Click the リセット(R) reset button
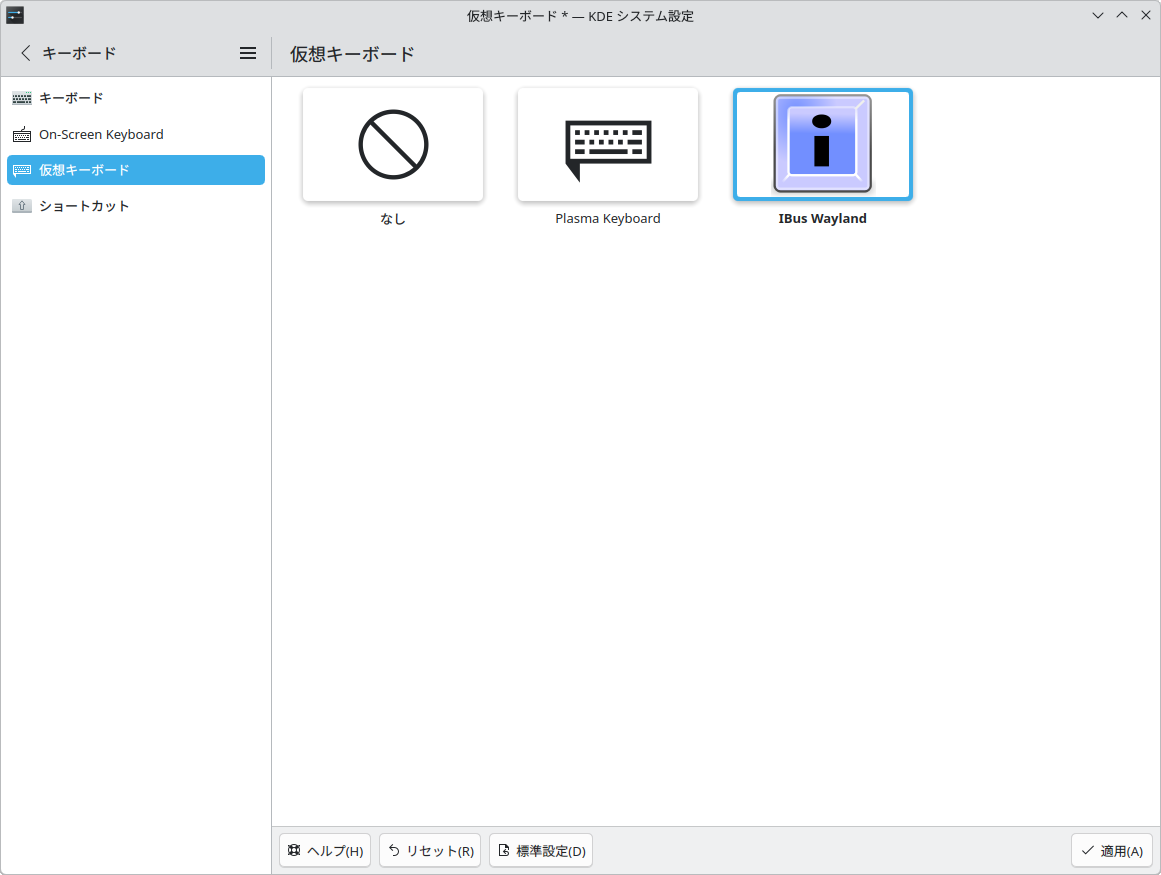Screen dimensions: 1161x875 (430, 851)
